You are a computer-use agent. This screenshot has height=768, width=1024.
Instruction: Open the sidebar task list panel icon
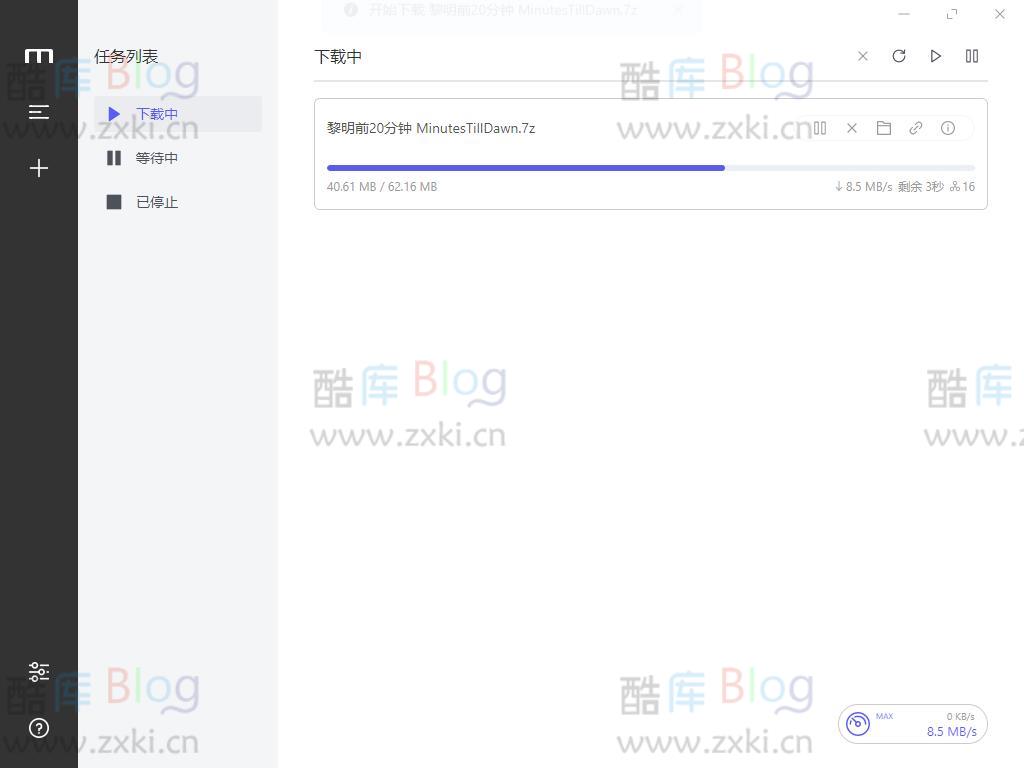tap(38, 112)
